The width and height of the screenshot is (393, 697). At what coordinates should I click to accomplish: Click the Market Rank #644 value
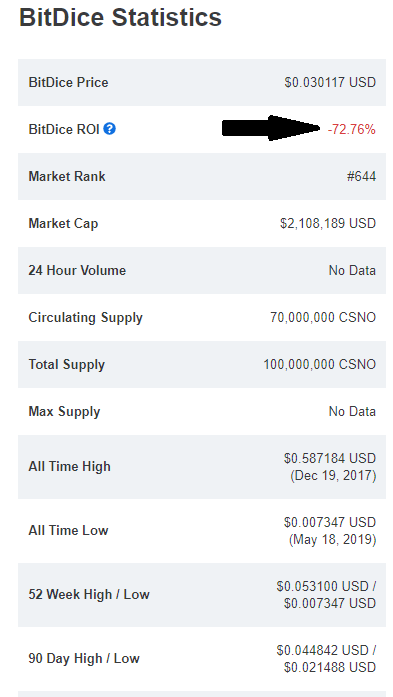coord(361,176)
